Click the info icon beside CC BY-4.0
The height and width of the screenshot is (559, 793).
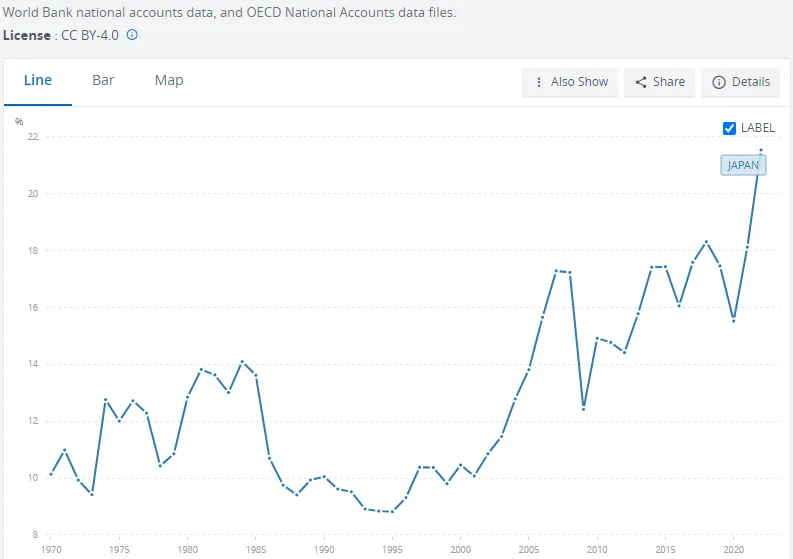coord(132,34)
